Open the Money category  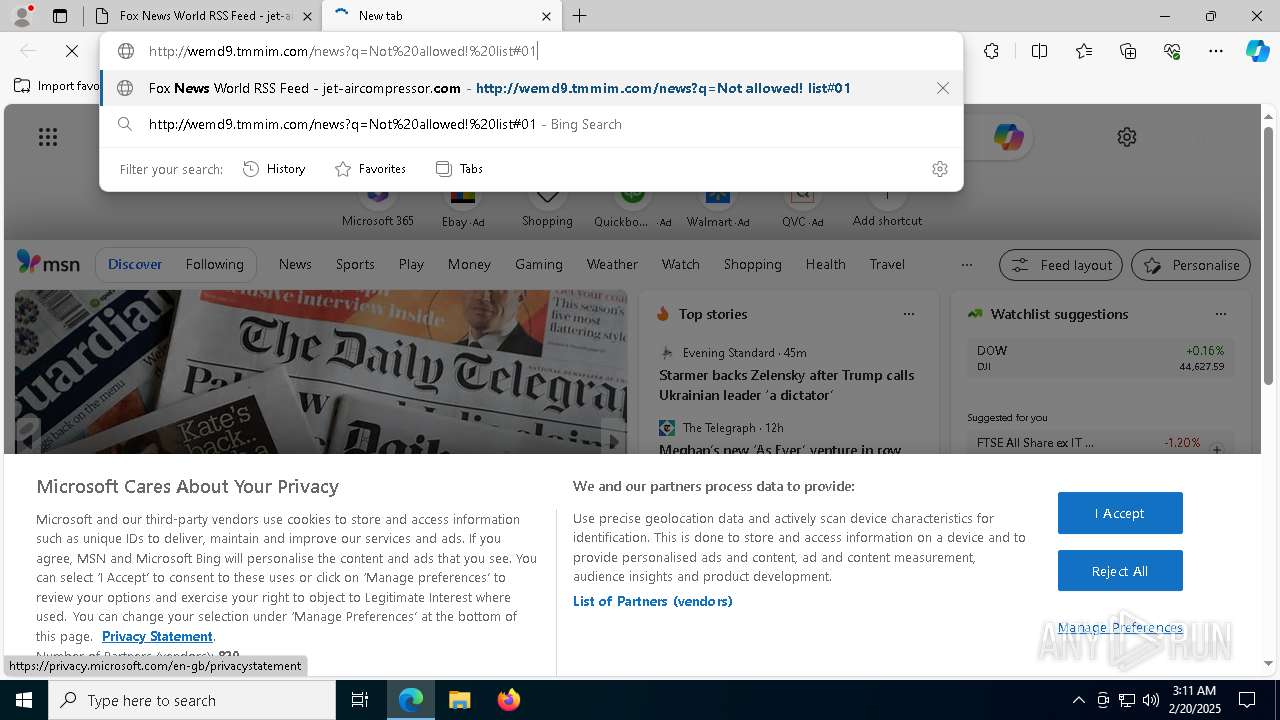click(469, 264)
